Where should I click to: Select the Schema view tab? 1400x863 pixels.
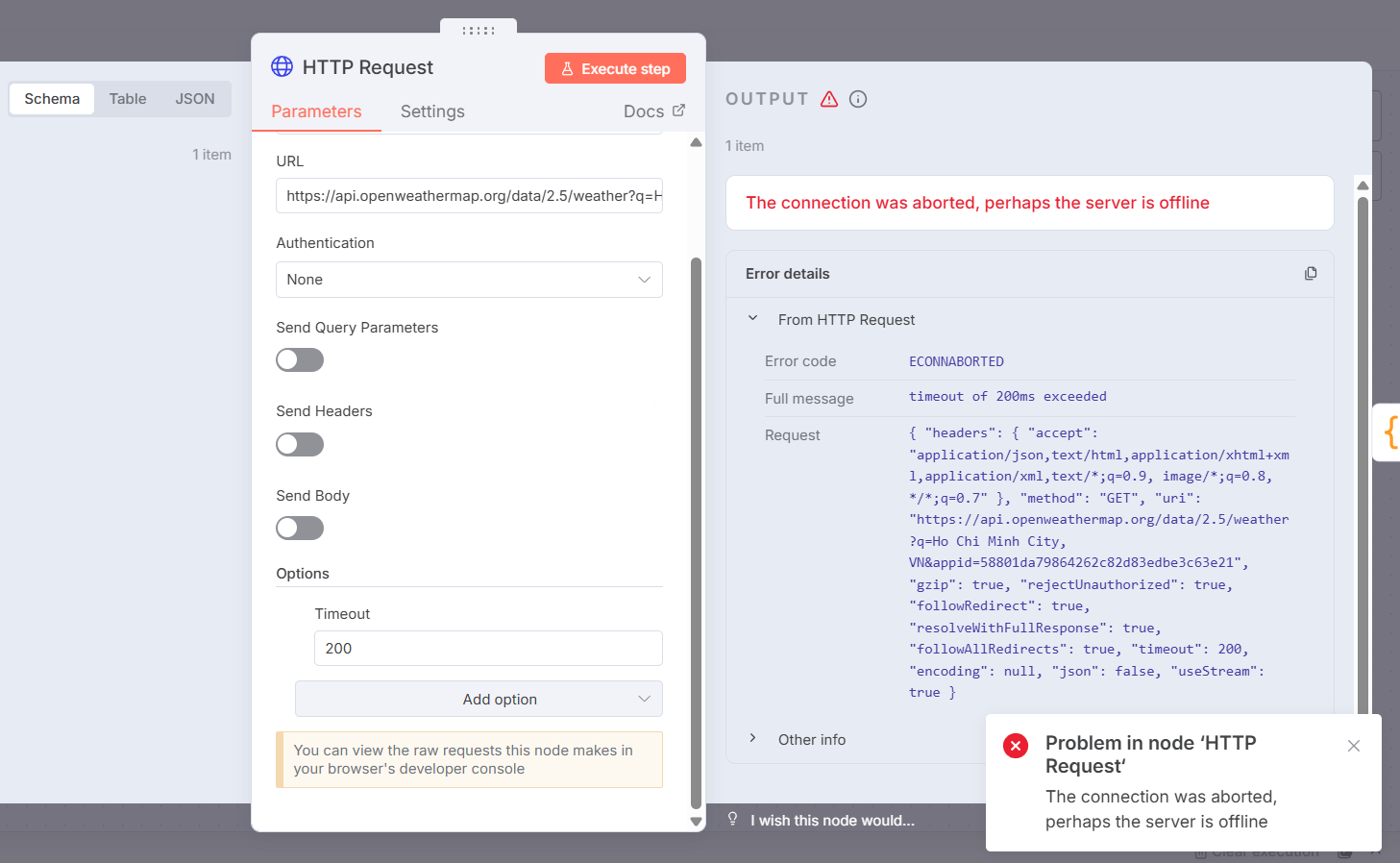[x=52, y=99]
